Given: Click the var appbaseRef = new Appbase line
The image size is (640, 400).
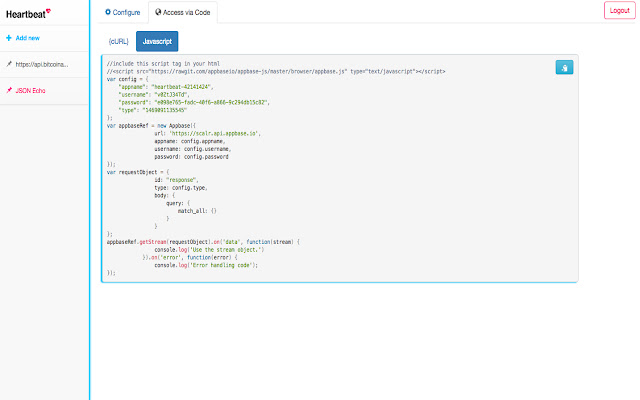Looking at the screenshot, I should [x=151, y=126].
